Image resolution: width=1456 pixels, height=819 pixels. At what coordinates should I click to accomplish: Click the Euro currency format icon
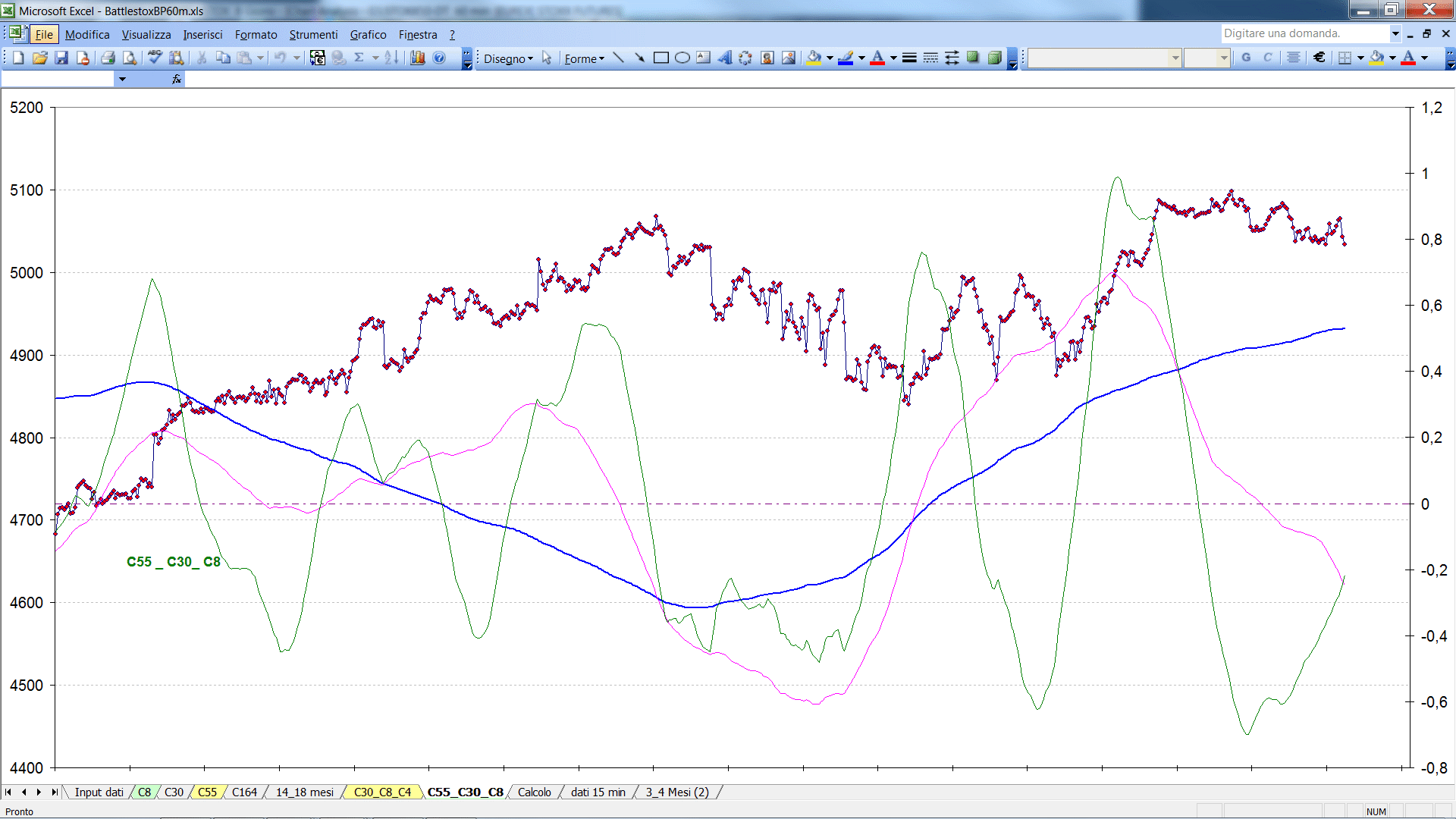[x=1319, y=58]
